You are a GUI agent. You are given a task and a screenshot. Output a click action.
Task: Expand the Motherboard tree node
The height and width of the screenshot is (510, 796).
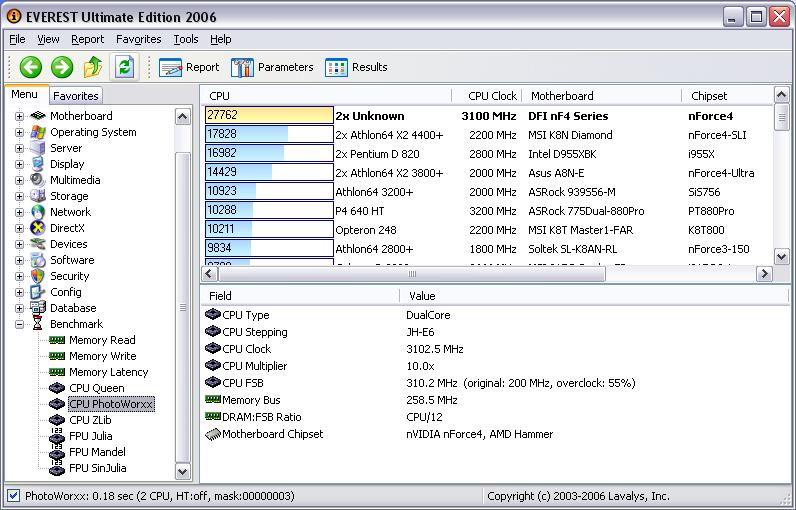click(19, 116)
